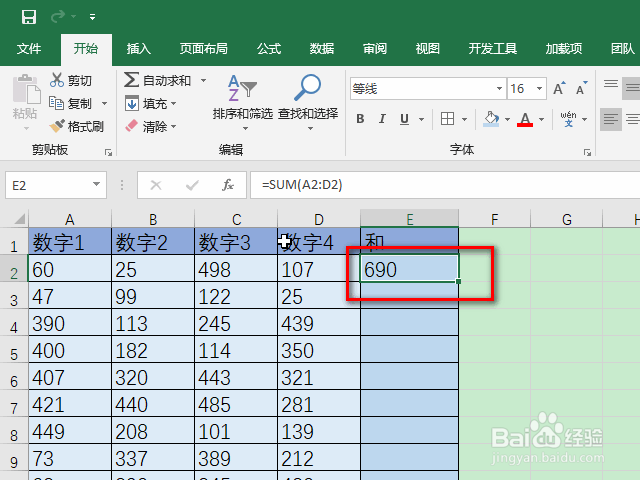Screen dimensions: 640x480
Task: Open the 文件 tab
Action: pos(29,49)
